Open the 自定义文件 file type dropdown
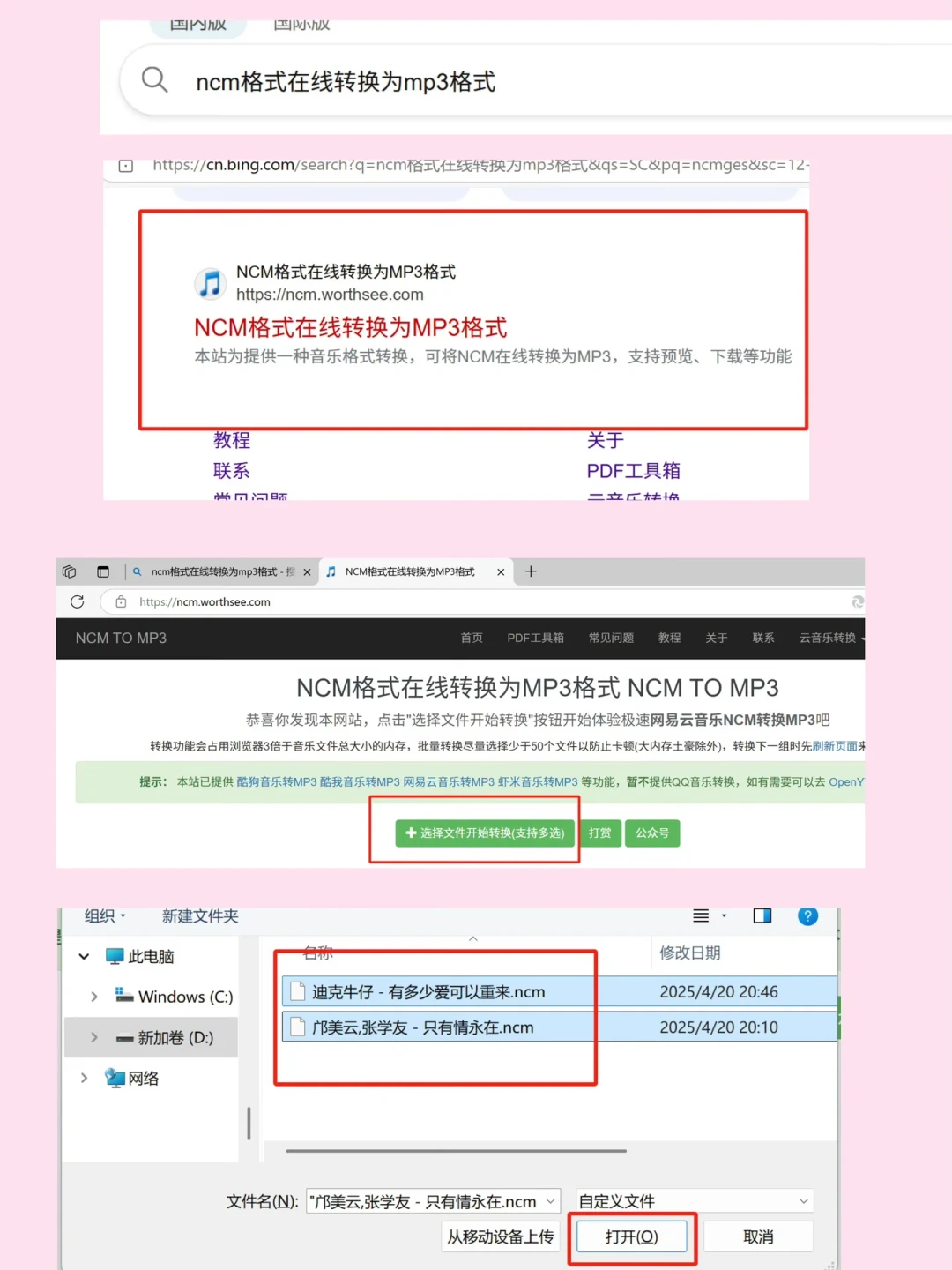This screenshot has height=1270, width=952. tap(695, 1201)
